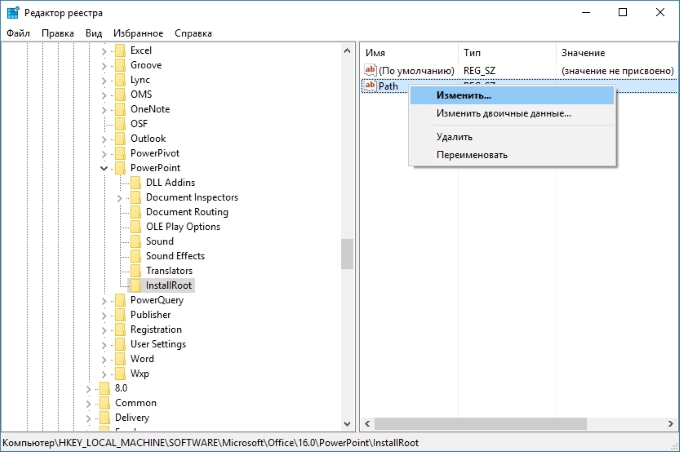
Task: Click the PowerPoint folder icon
Action: (x=120, y=168)
